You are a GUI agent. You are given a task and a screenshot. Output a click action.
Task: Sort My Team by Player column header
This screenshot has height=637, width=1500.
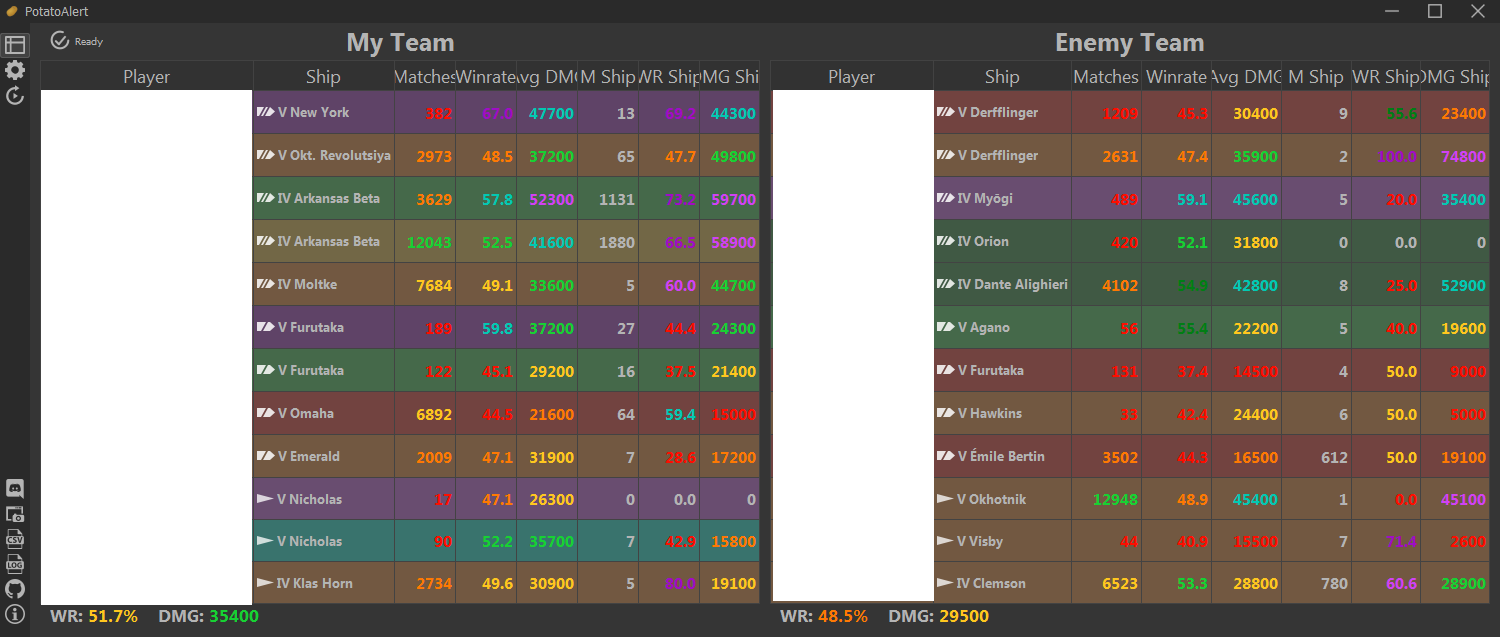(146, 77)
